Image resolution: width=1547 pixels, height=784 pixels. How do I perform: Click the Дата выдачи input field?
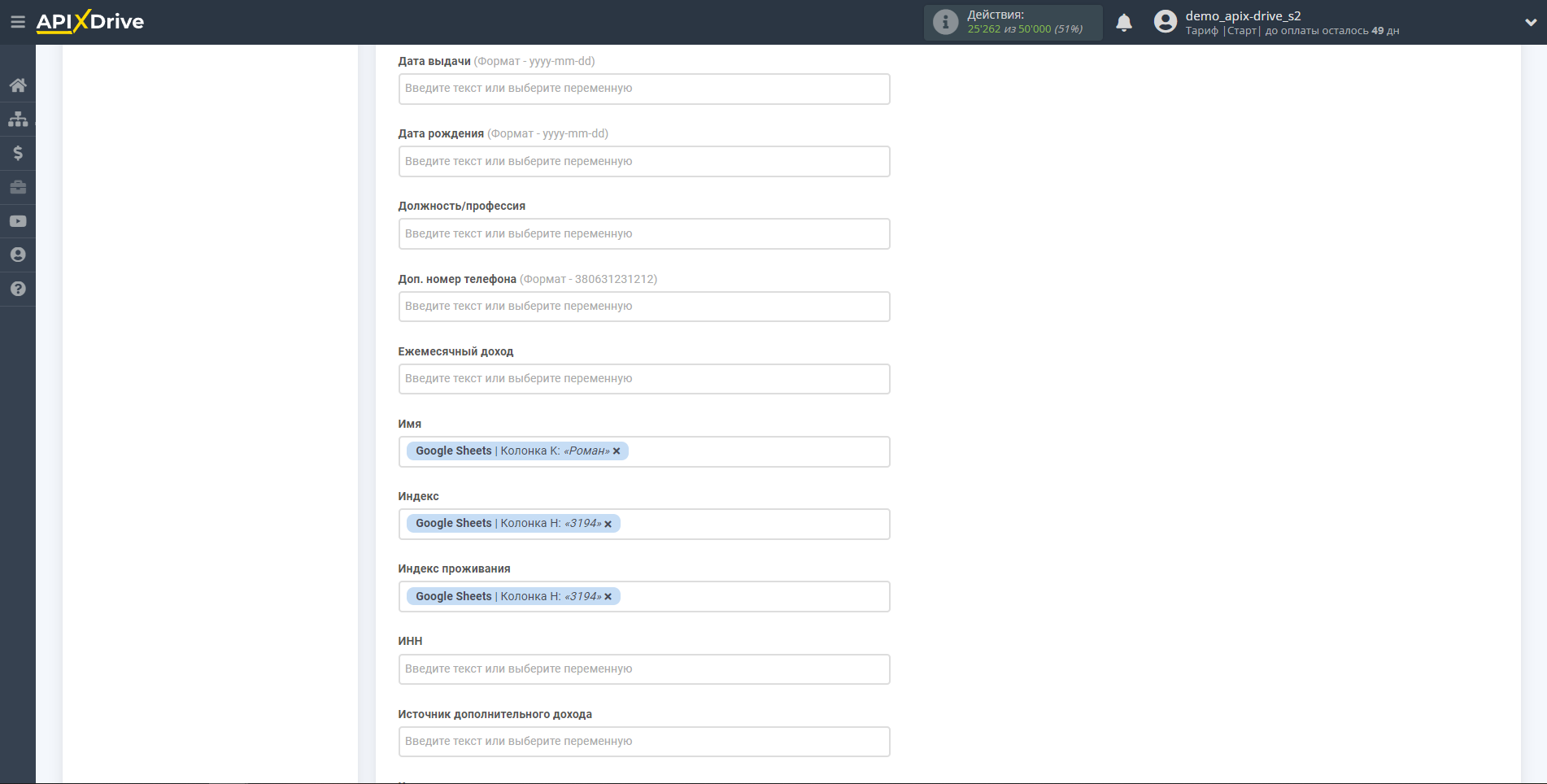click(644, 89)
